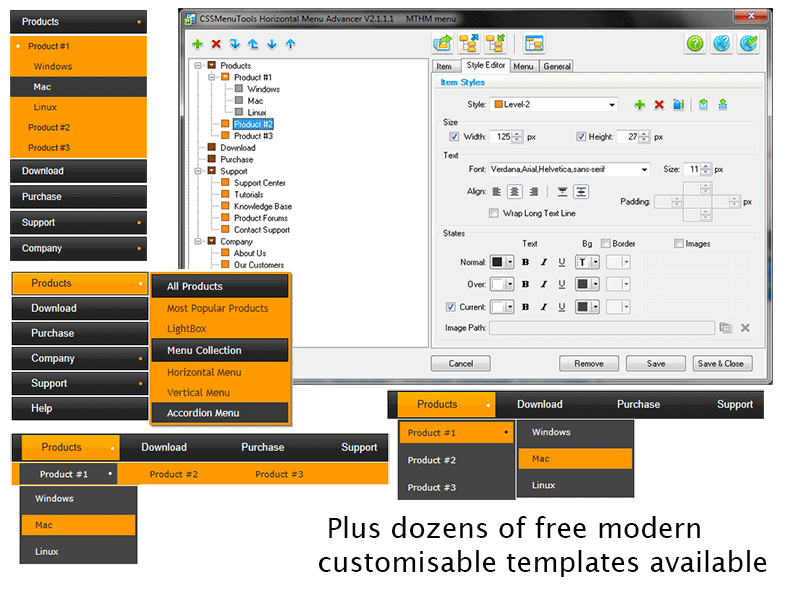800x600 pixels.
Task: Toggle bold for Normal state text
Action: pyautogui.click(x=526, y=262)
